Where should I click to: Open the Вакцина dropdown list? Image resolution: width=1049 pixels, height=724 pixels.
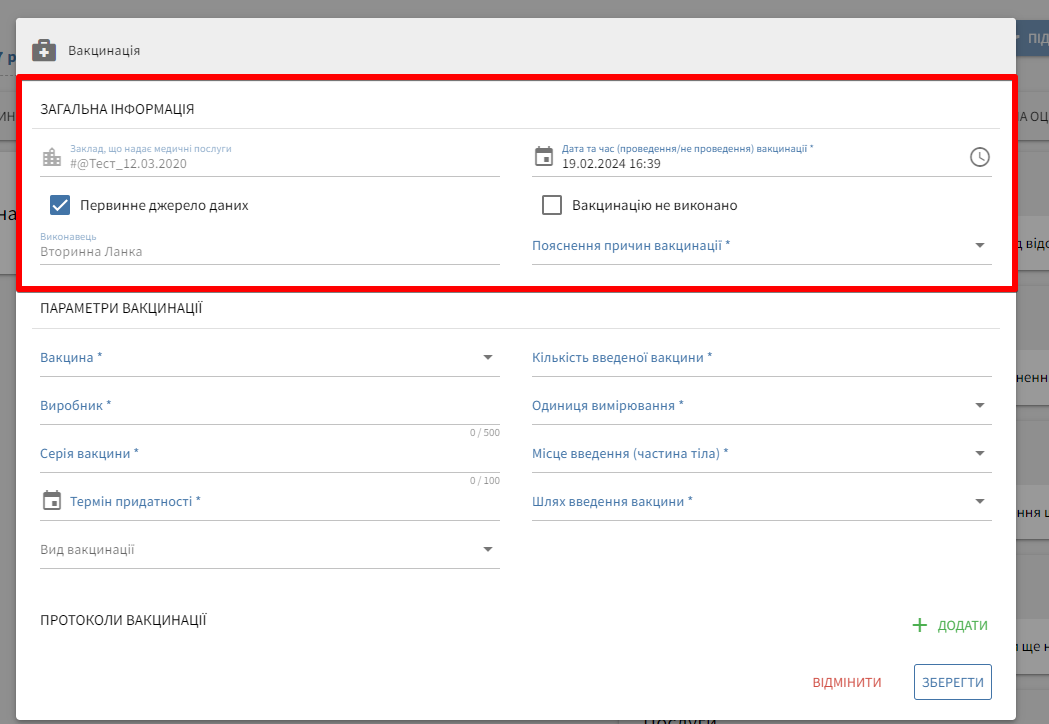pos(487,357)
